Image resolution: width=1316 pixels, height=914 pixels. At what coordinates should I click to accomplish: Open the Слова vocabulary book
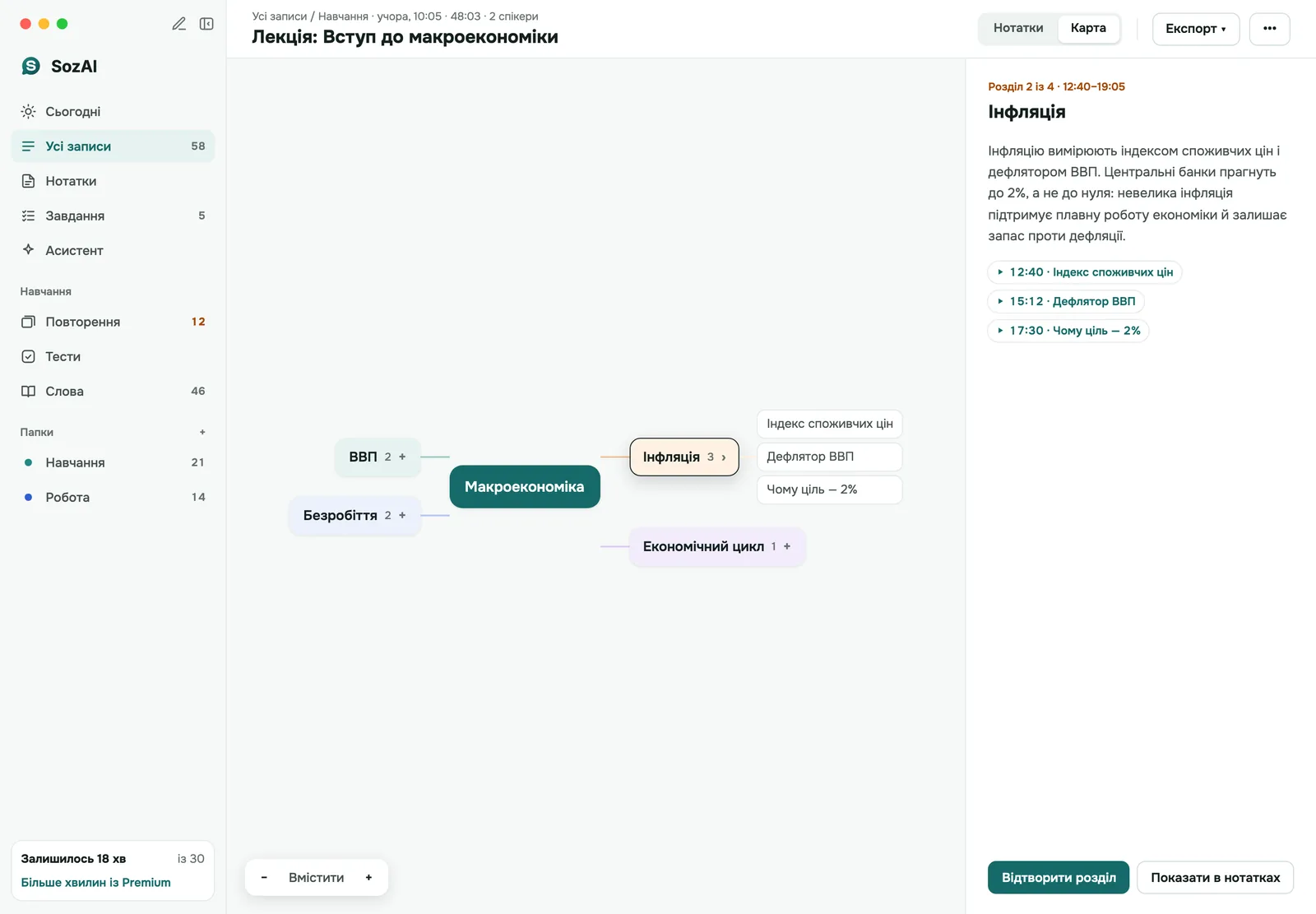pyautogui.click(x=113, y=391)
